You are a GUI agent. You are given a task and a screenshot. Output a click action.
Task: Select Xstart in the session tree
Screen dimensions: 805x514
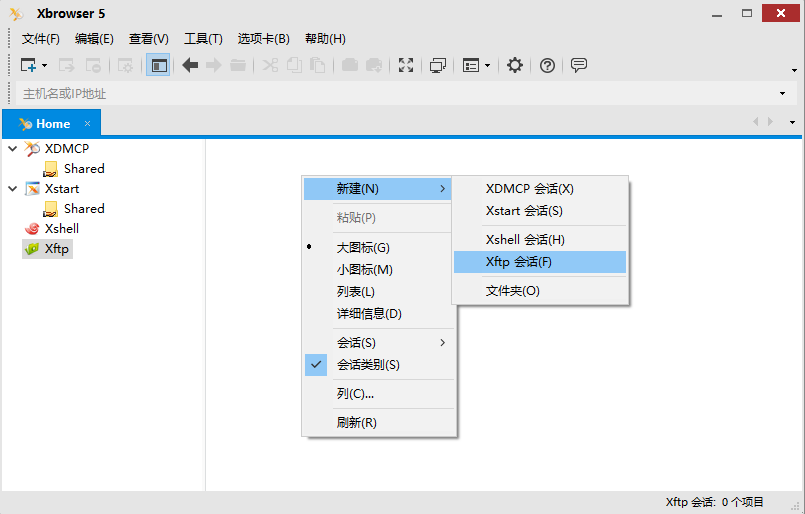coord(62,188)
